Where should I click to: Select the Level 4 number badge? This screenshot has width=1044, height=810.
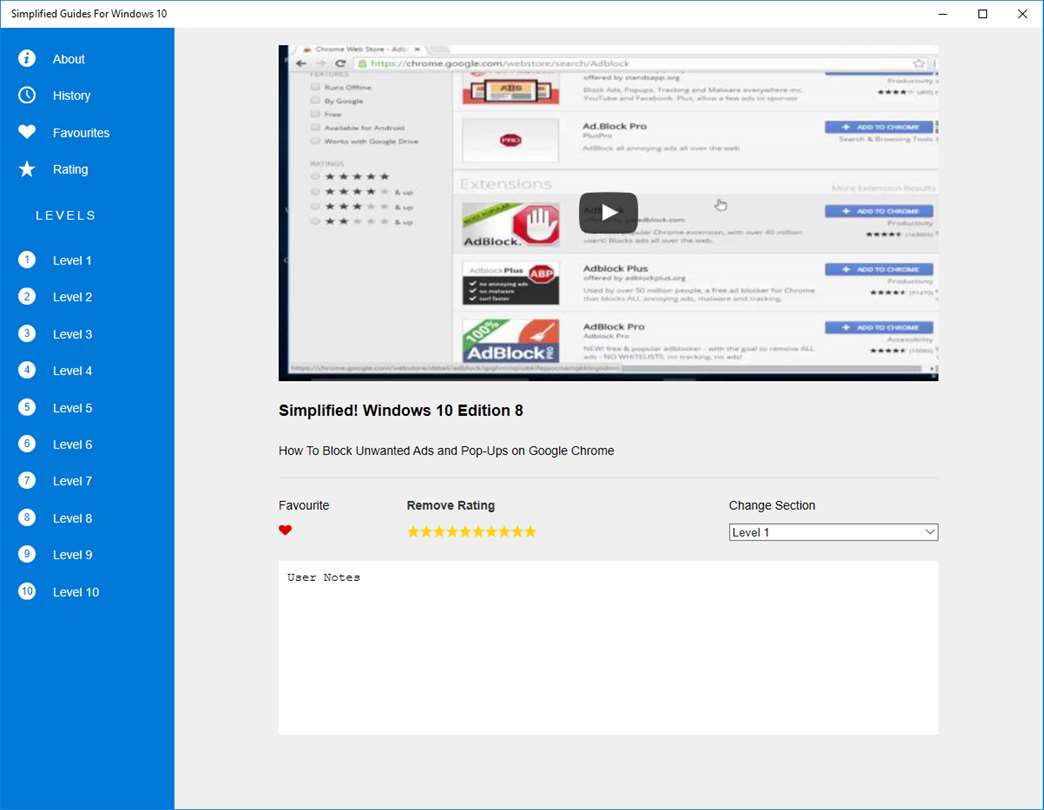[x=27, y=370]
